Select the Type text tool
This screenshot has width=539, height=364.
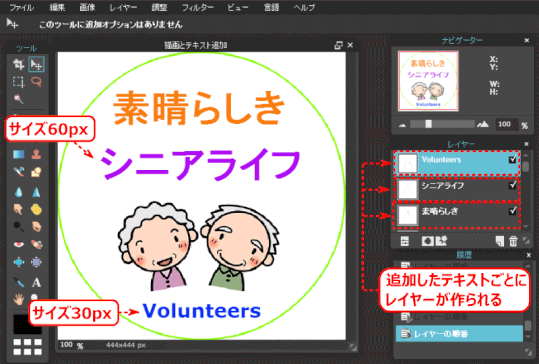click(x=36, y=282)
